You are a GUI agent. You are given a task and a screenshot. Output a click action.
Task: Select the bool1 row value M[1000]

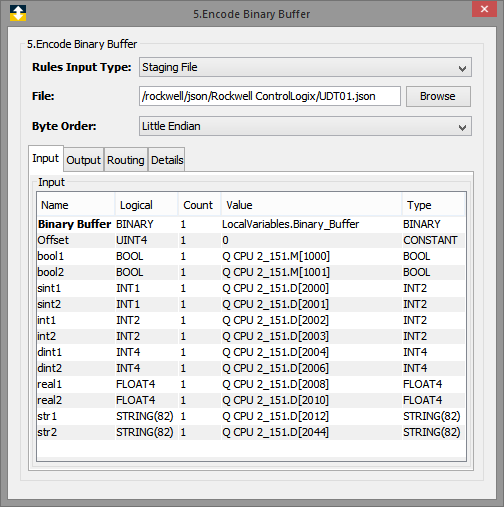[276, 256]
